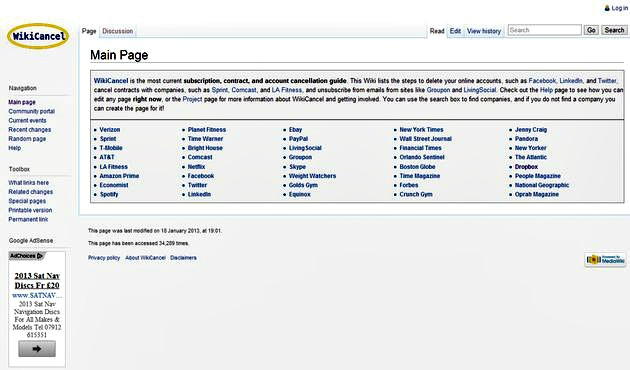Open the Orlando Sentinel link
Image resolution: width=630 pixels, height=370 pixels.
click(x=422, y=157)
